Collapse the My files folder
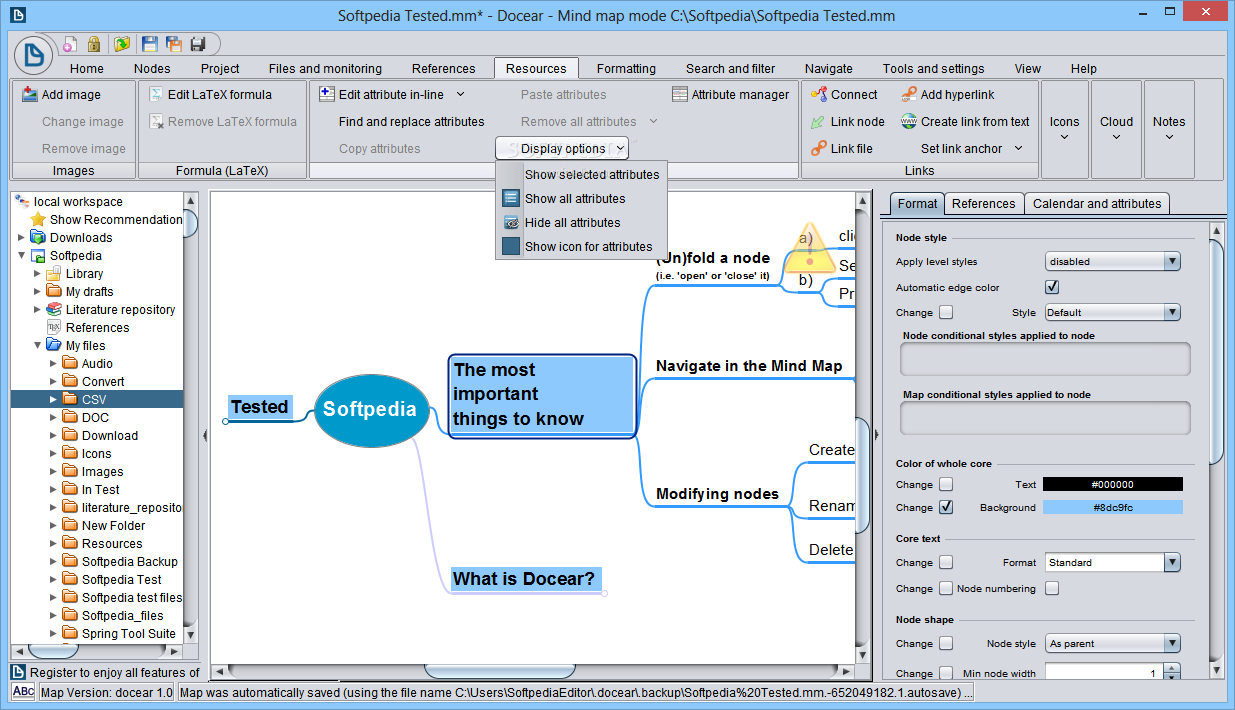Image resolution: width=1235 pixels, height=710 pixels. click(x=37, y=345)
